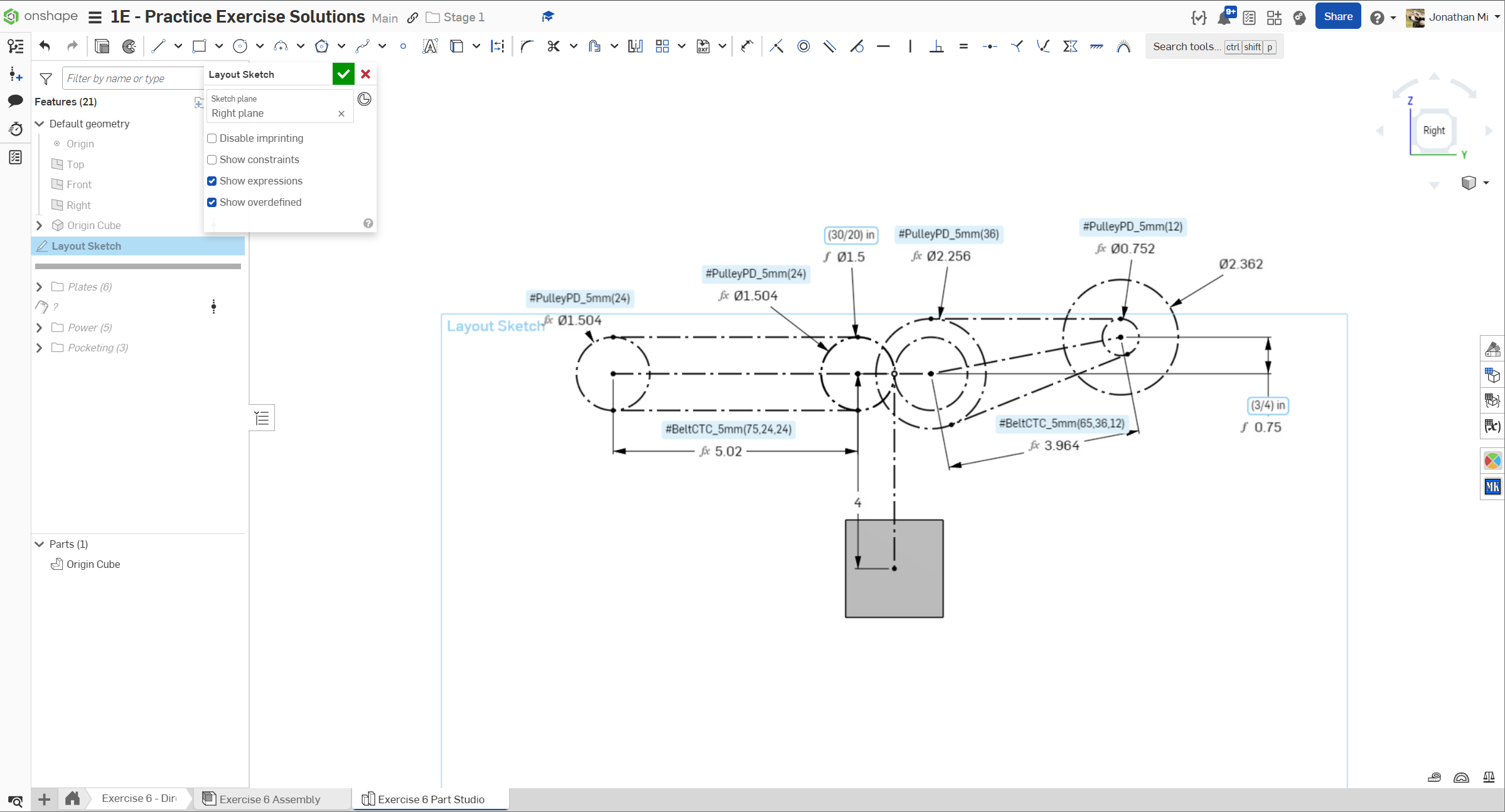
Task: Accept the Layout Sketch with green checkmark
Action: click(x=343, y=74)
